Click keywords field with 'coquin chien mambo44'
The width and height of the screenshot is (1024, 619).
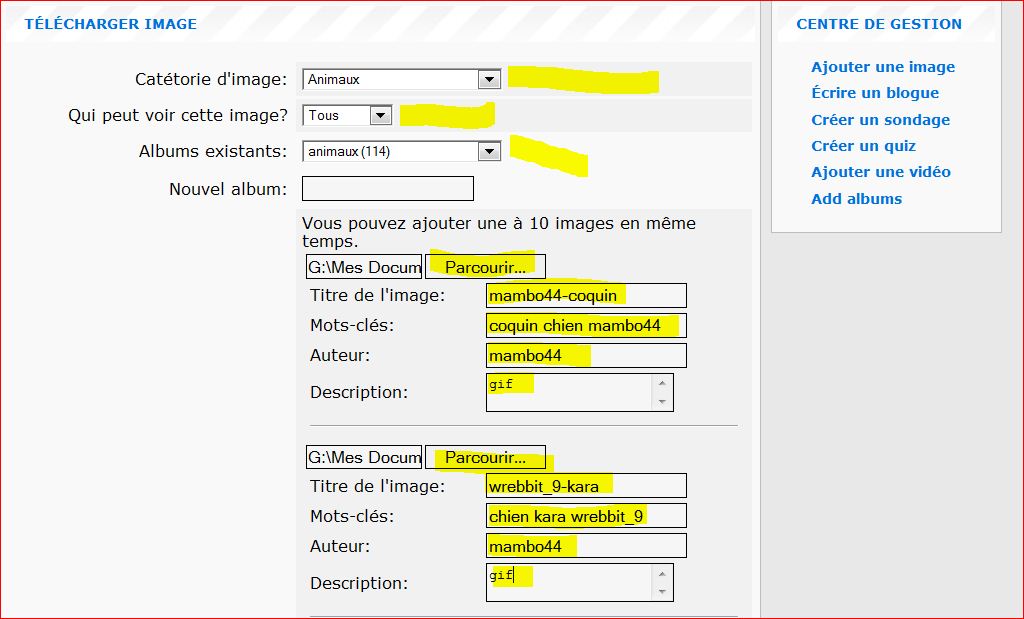(586, 325)
